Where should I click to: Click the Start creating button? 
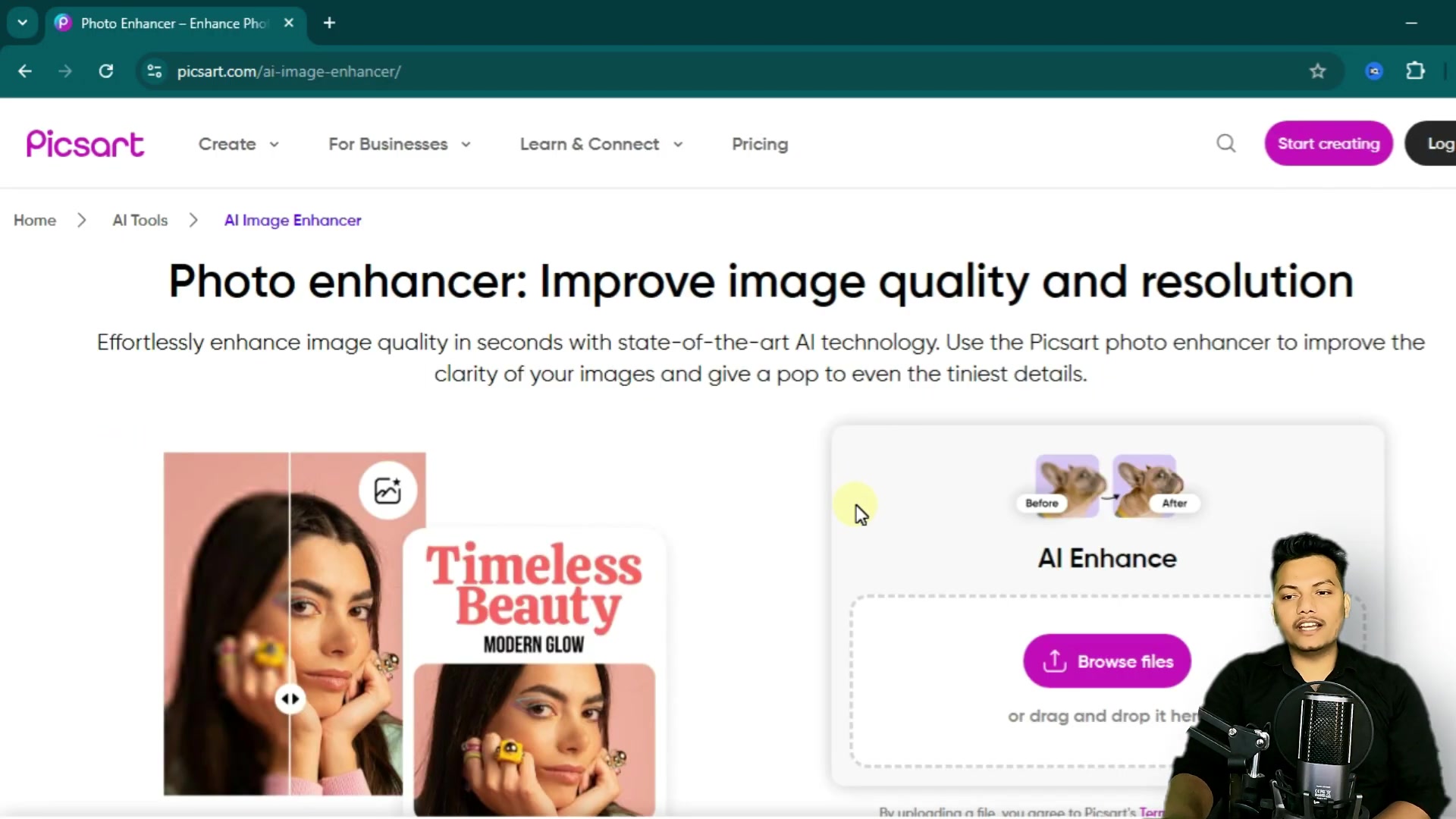(1329, 143)
